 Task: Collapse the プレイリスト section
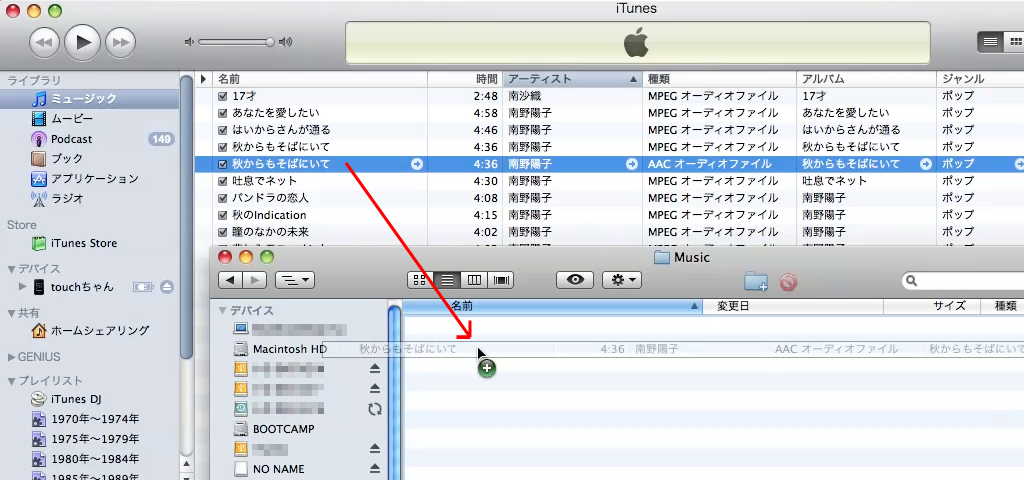[11, 381]
